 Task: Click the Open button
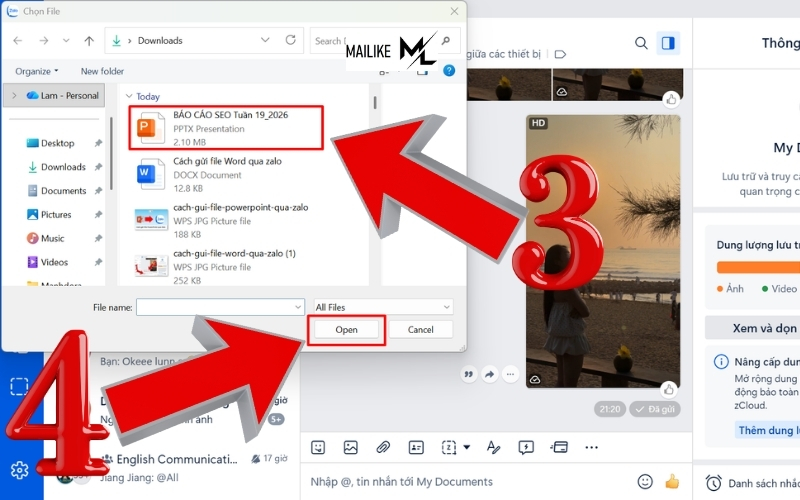point(346,330)
